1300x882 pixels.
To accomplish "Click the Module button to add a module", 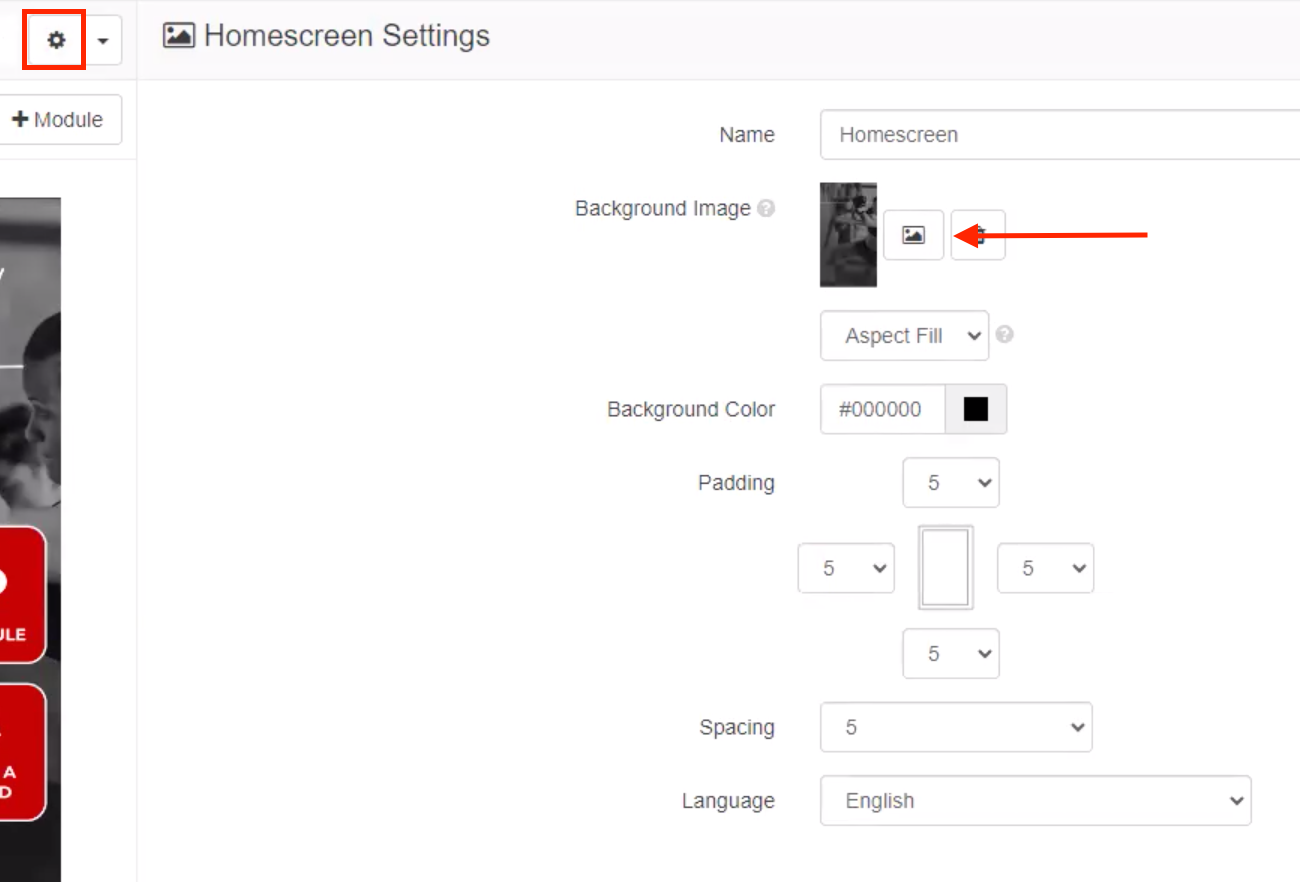I will pos(55,119).
